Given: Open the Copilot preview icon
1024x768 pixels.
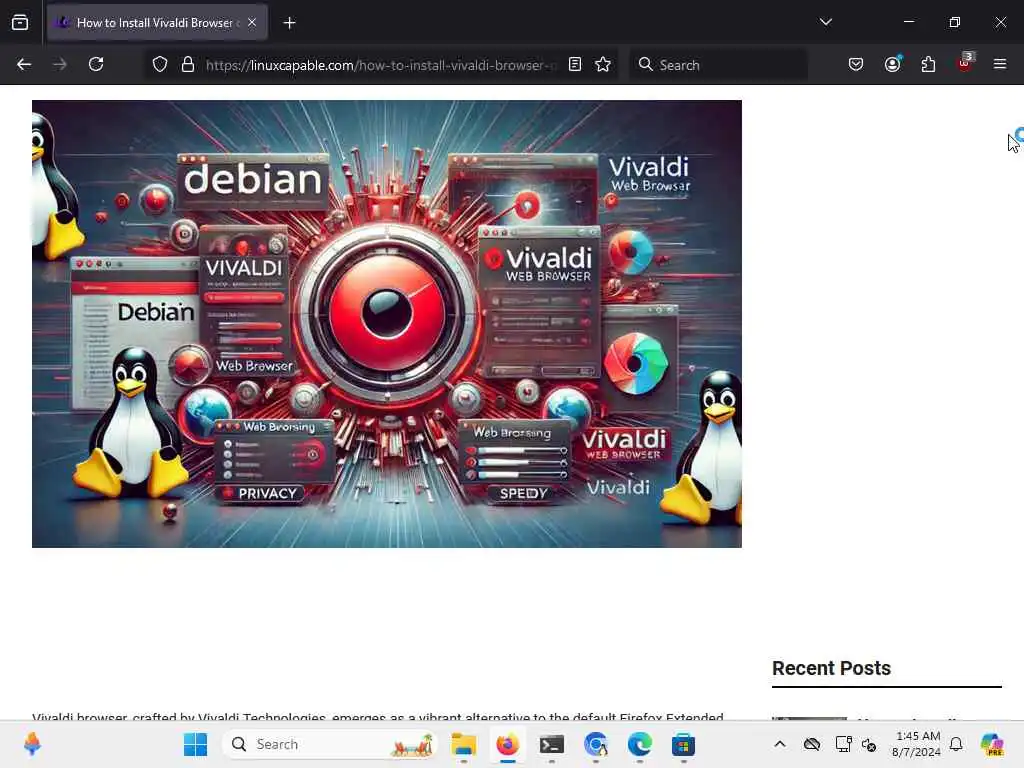Looking at the screenshot, I should click(992, 744).
